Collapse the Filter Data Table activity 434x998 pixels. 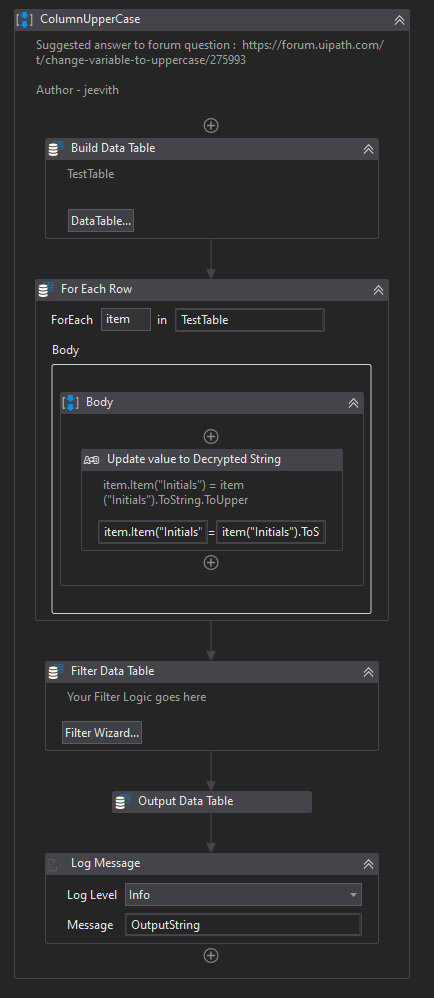coord(368,671)
